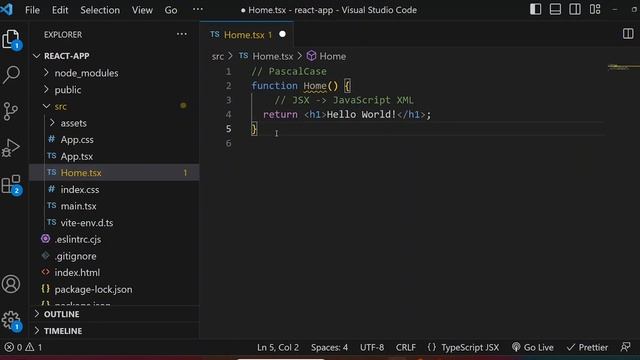
Task: Click the return keyword on line 4
Action: click(280, 114)
